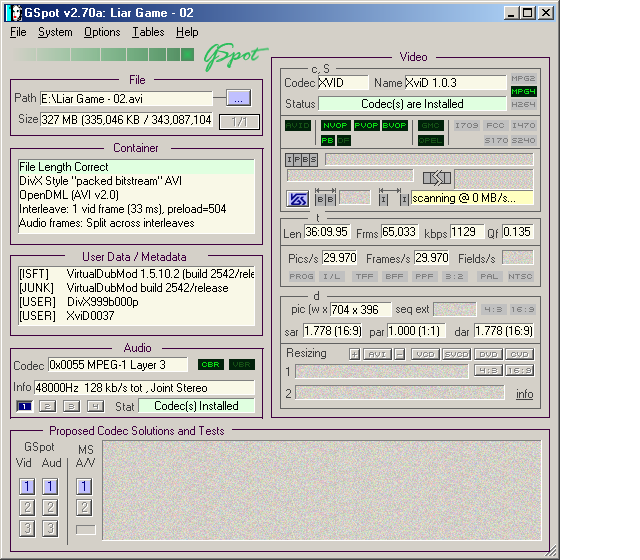The width and height of the screenshot is (640, 560).
Task: Click the browse file path button
Action: click(x=239, y=98)
